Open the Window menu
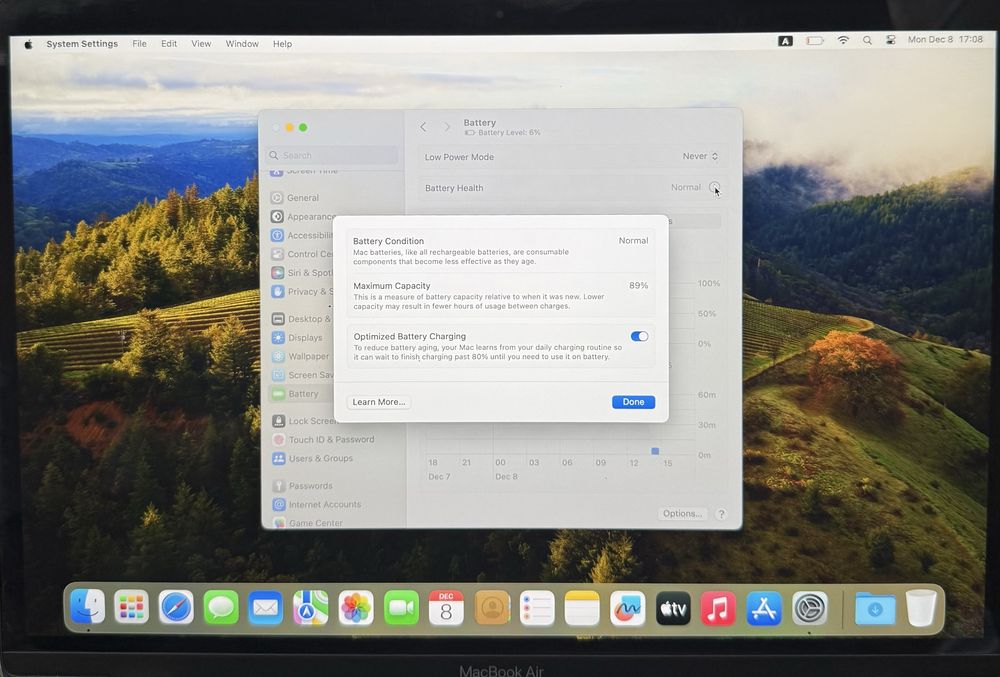The height and width of the screenshot is (677, 1000). pyautogui.click(x=242, y=44)
